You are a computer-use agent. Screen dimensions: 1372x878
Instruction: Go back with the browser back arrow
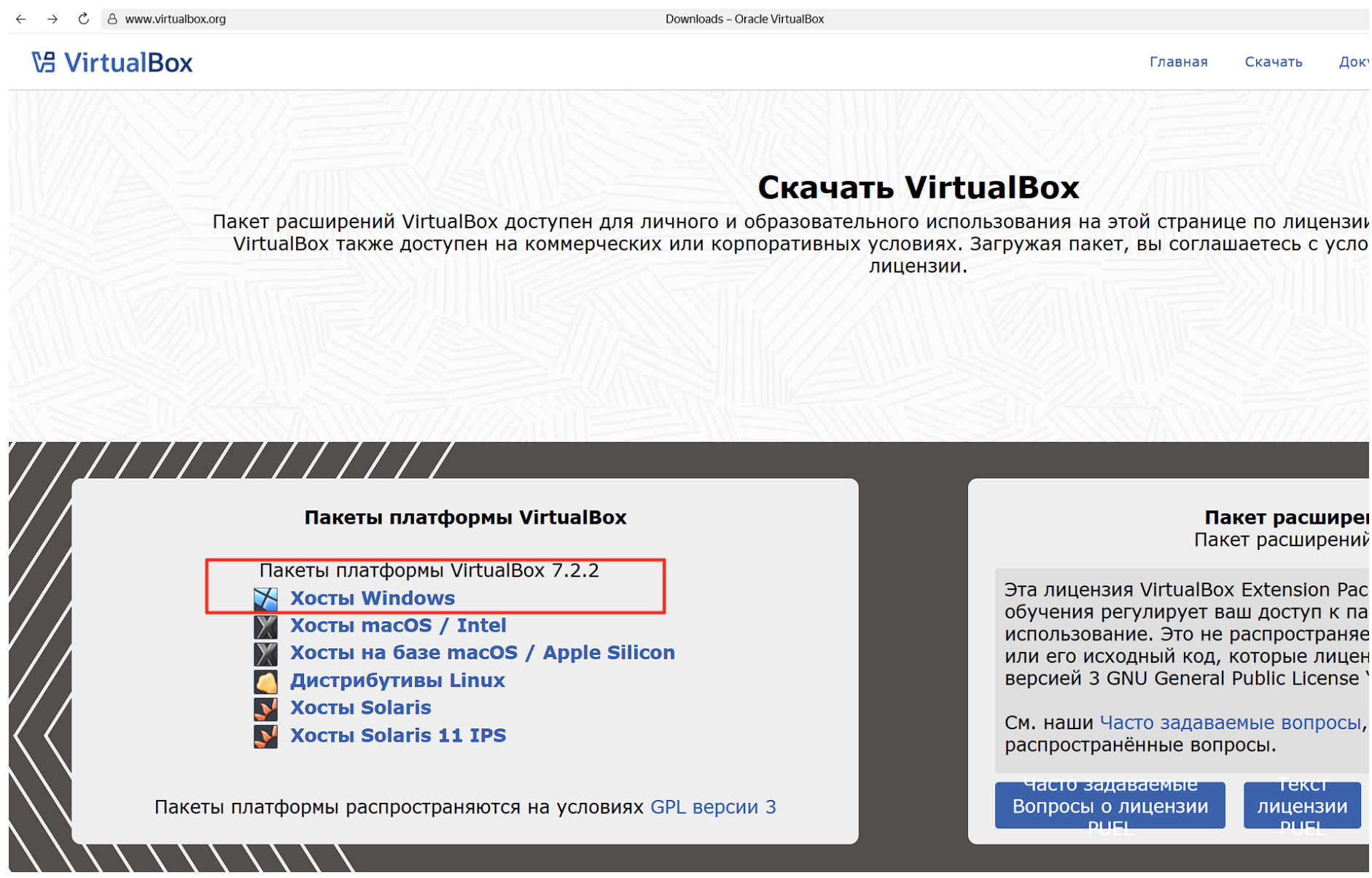coord(21,19)
